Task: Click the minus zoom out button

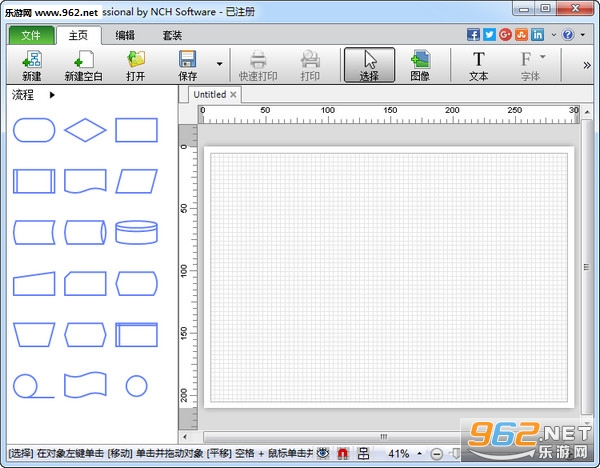Action: point(436,454)
